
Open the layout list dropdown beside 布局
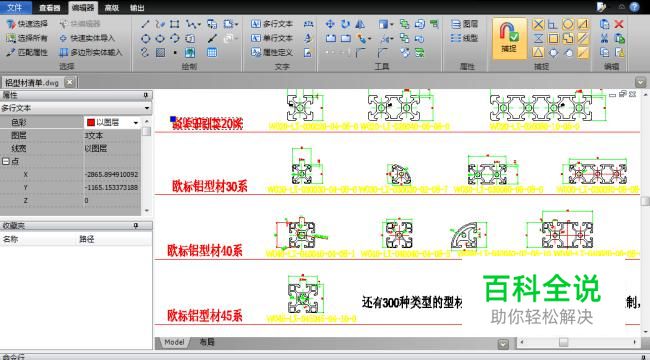coord(503,344)
